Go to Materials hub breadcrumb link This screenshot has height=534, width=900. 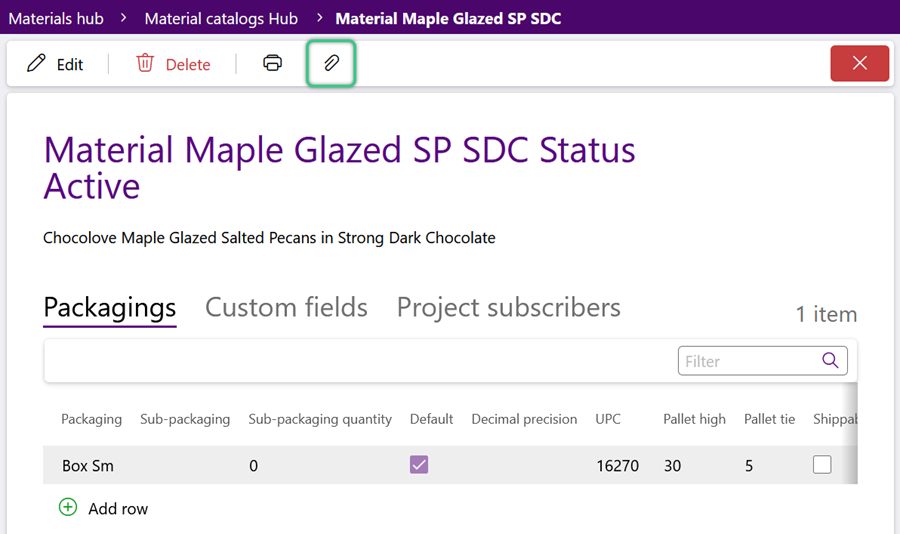[x=56, y=18]
